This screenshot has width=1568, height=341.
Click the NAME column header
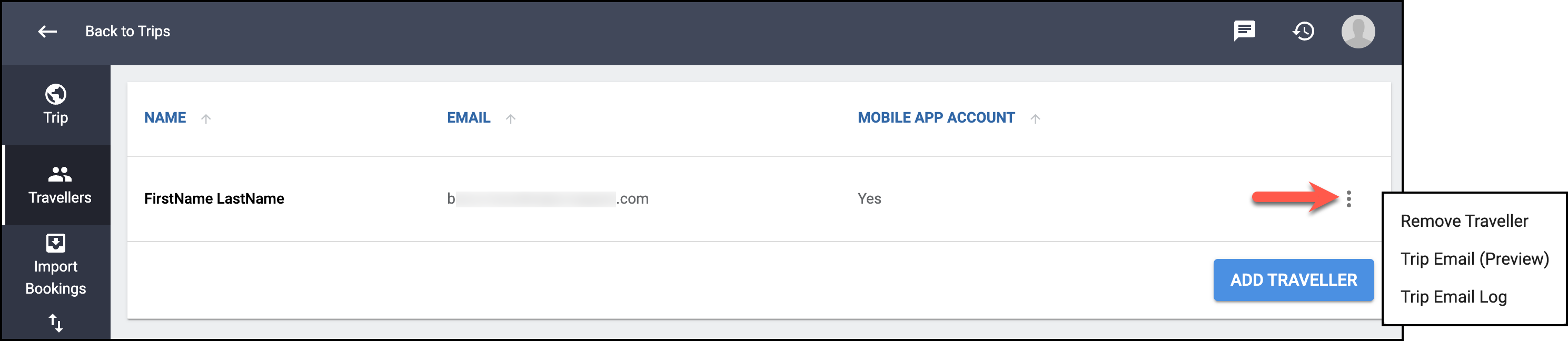[x=165, y=118]
